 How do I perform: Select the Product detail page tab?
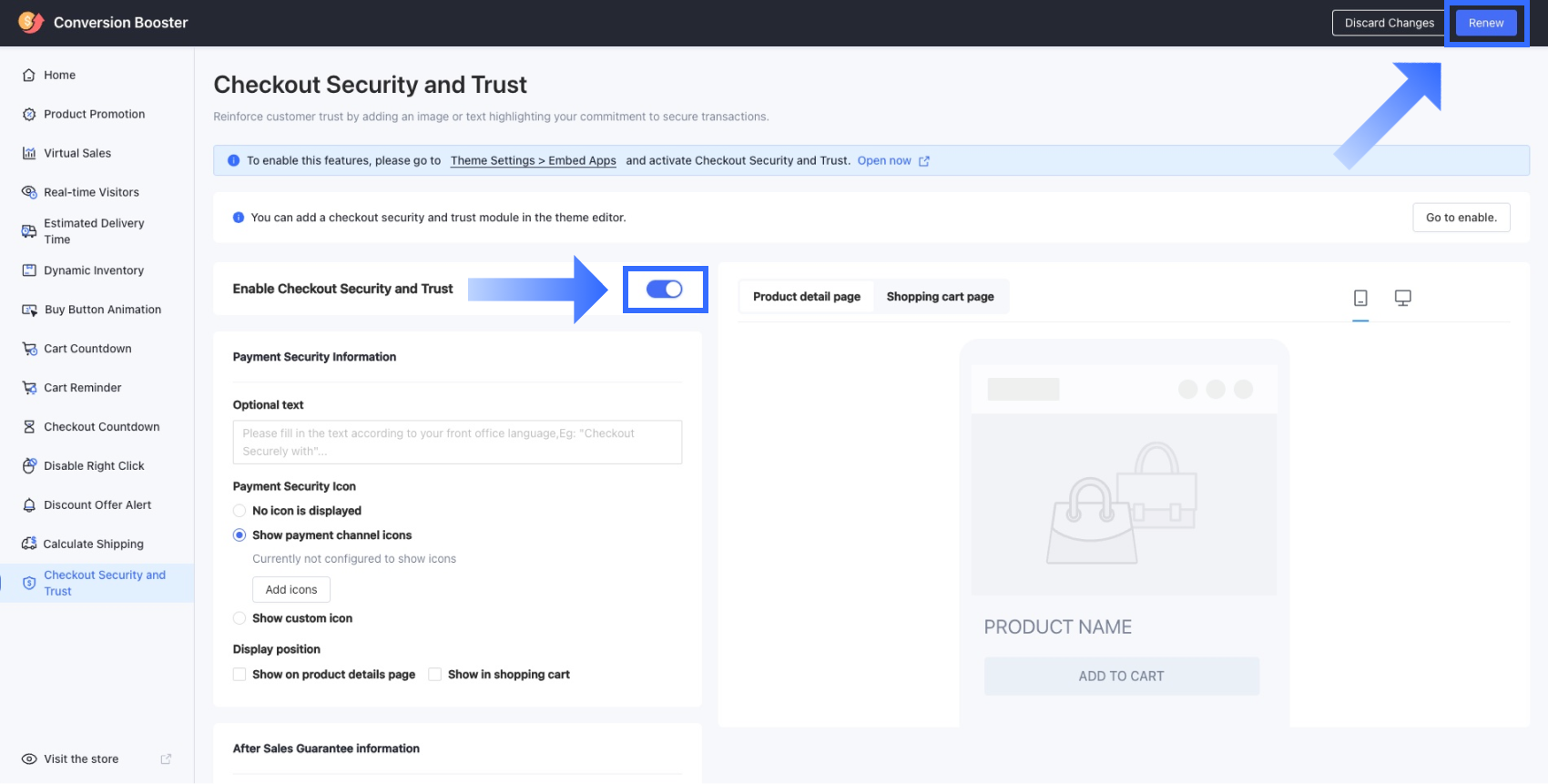[x=806, y=297]
